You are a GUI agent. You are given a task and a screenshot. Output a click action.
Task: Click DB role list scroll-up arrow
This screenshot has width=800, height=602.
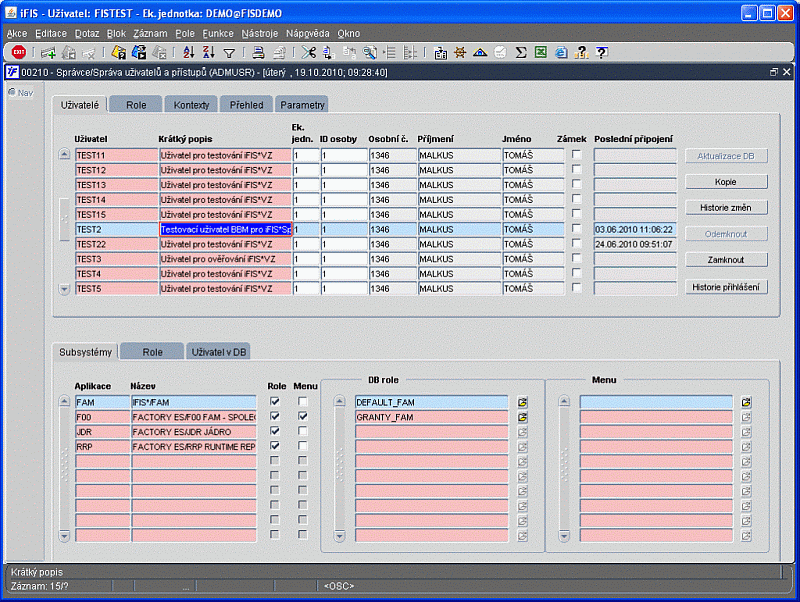340,401
